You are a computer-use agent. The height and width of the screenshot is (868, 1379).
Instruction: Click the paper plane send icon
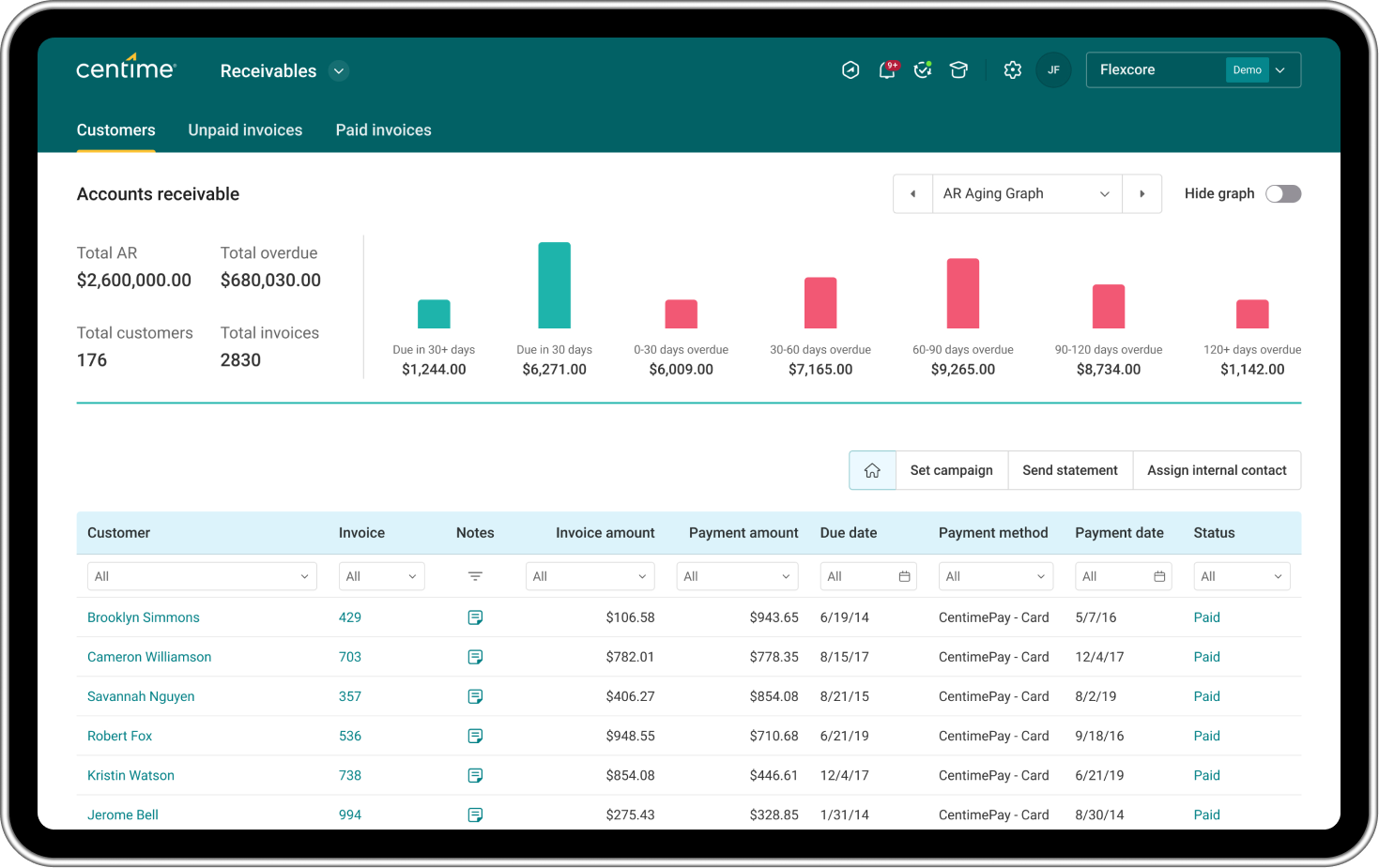pyautogui.click(x=850, y=69)
